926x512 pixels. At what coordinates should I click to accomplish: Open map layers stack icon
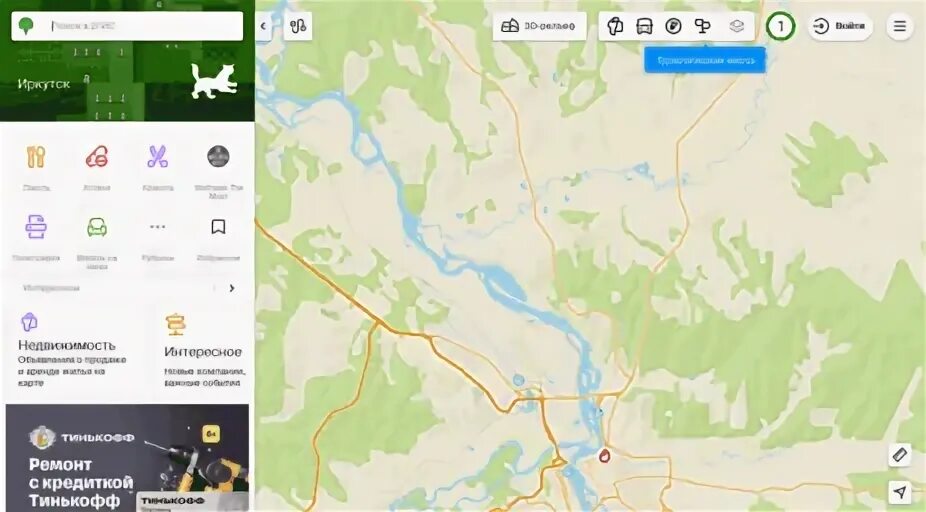click(736, 26)
